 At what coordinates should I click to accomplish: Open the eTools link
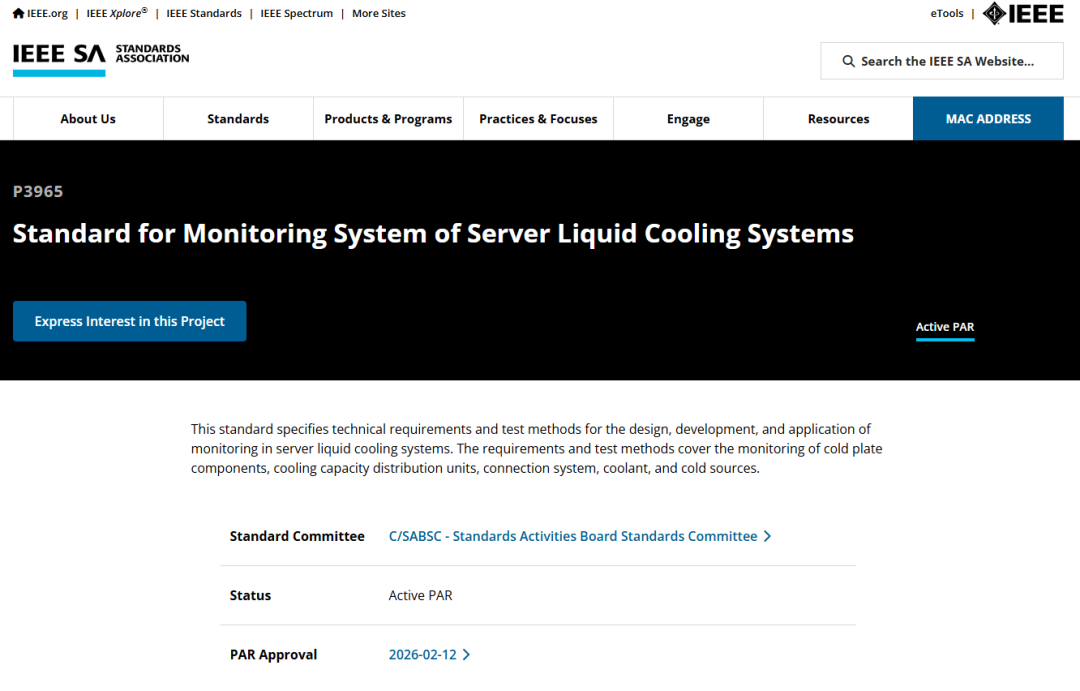(947, 13)
